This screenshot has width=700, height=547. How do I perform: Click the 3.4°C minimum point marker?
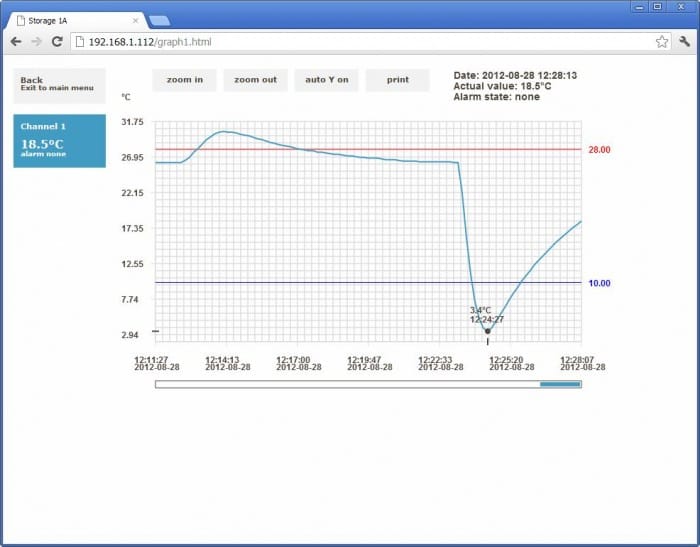(x=488, y=331)
